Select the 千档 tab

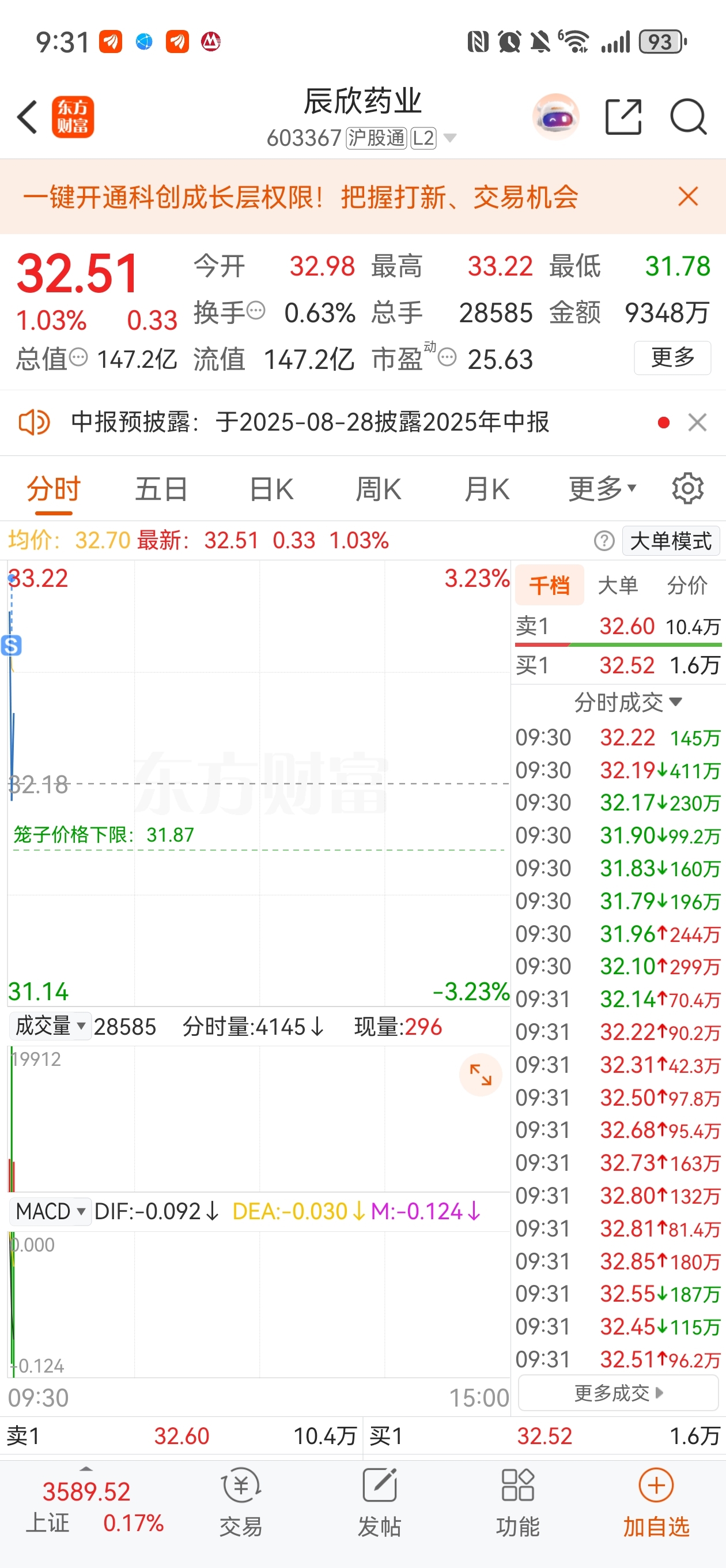550,585
